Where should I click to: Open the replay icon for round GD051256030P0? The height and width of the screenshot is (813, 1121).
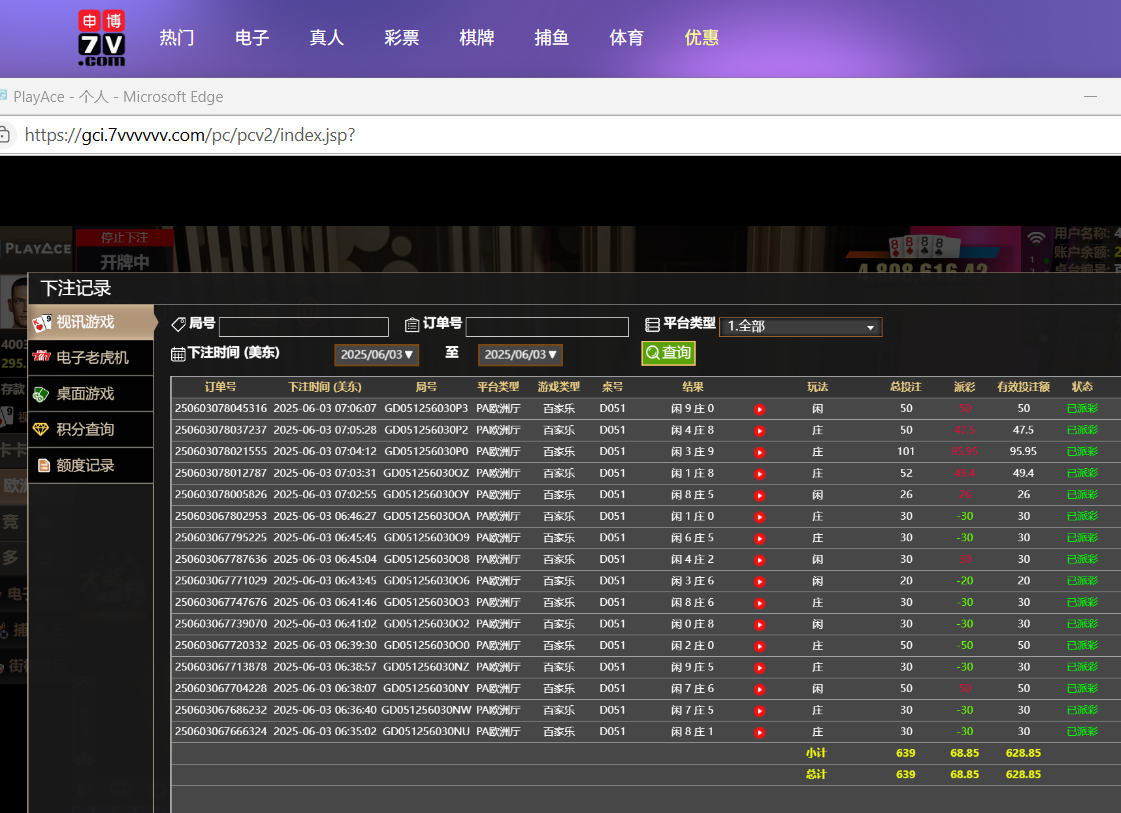pyautogui.click(x=759, y=452)
